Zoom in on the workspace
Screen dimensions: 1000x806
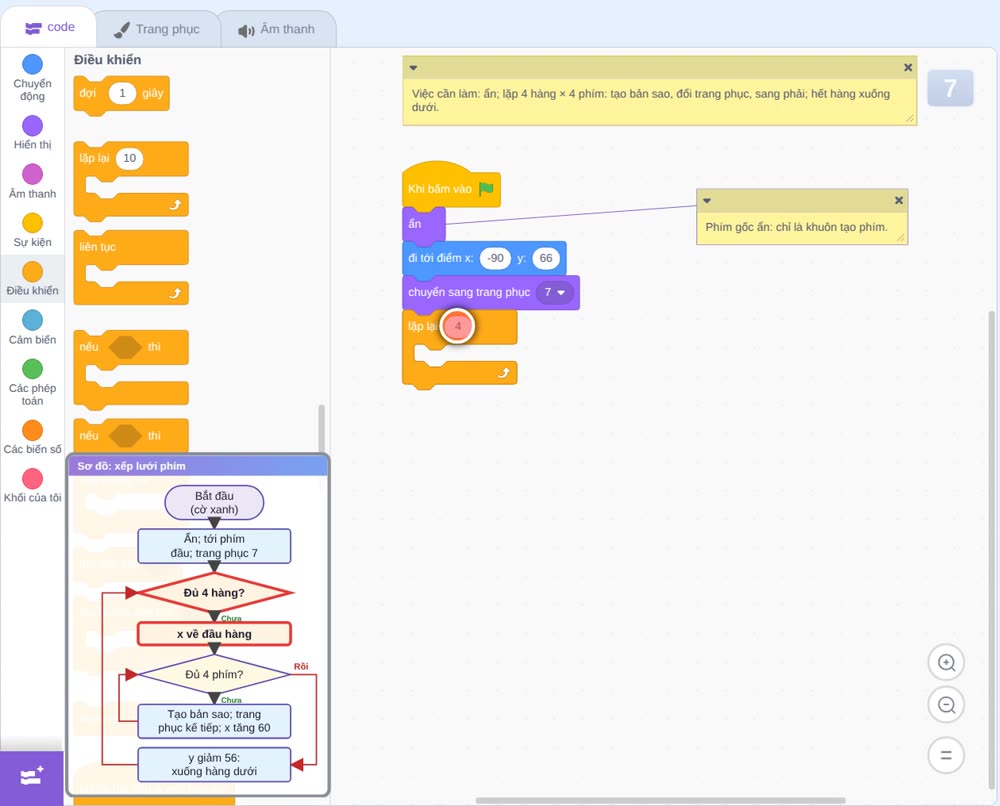[x=946, y=663]
